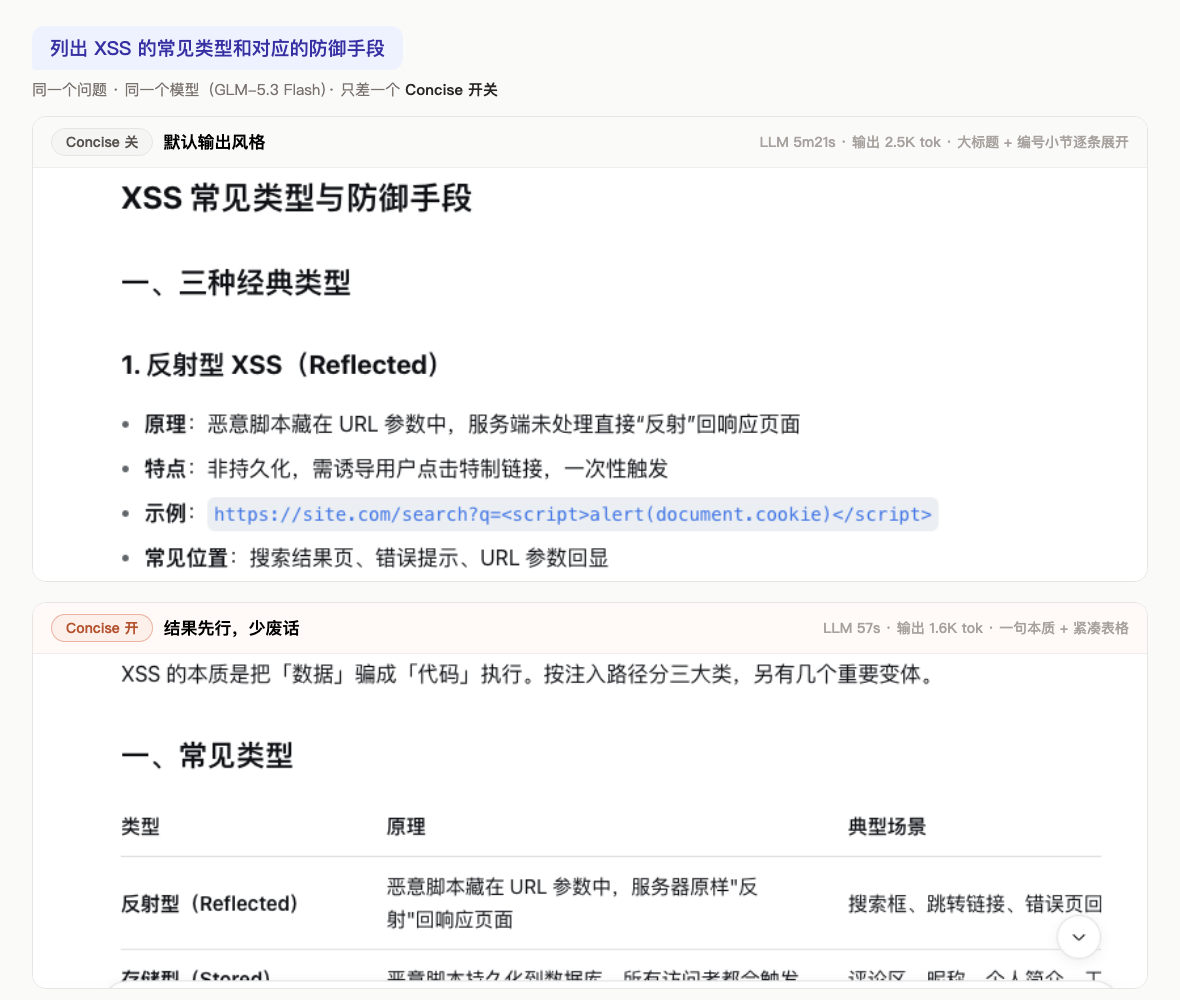Click the 'LLM 5m21s' stats text
This screenshot has width=1180, height=1000.
pos(797,142)
